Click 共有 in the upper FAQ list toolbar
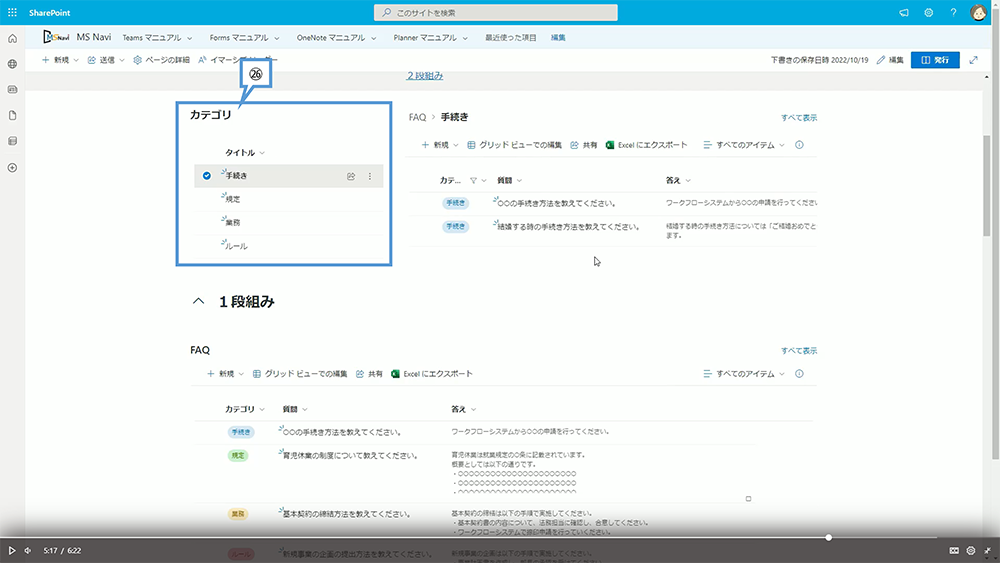Screen dimensions: 1000x563 584,145
